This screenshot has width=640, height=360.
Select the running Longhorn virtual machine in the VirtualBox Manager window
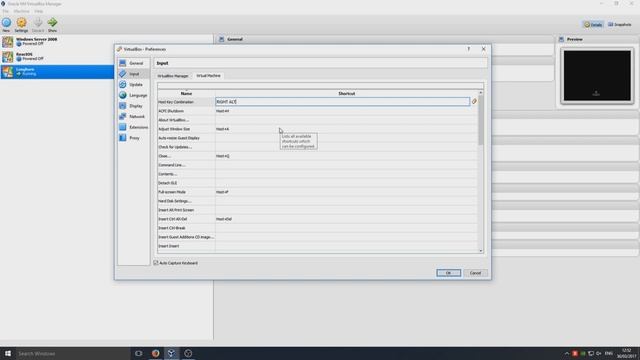[57, 71]
